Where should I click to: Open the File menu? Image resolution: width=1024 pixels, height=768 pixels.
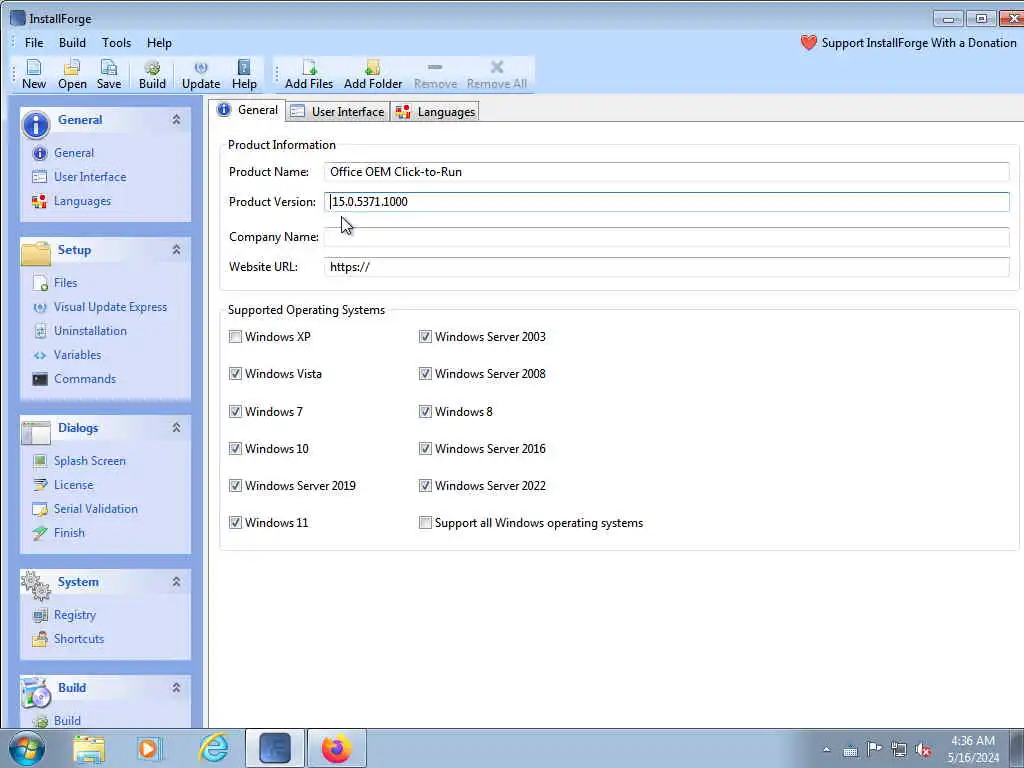tap(34, 43)
